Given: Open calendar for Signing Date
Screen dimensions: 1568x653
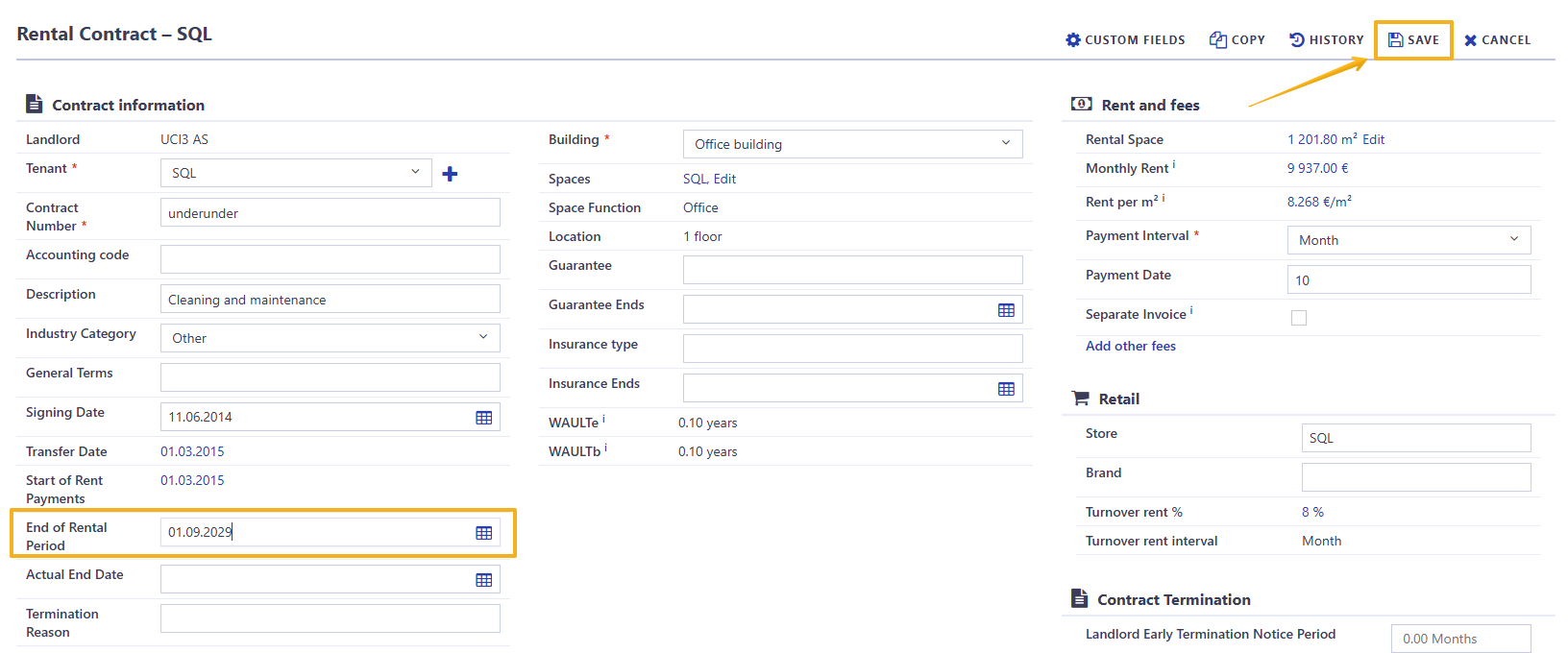Looking at the screenshot, I should [484, 417].
